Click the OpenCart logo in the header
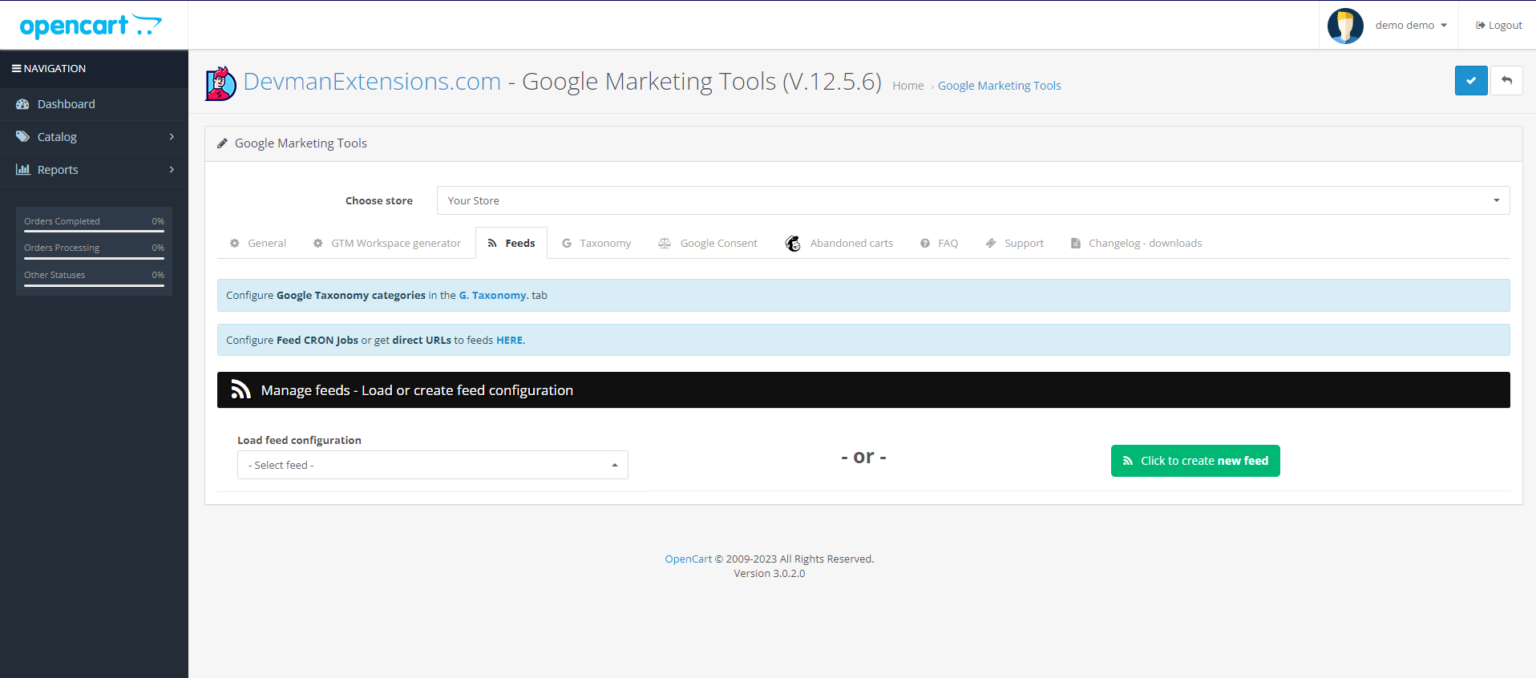Screen dimensions: 1536x678 (90, 24)
